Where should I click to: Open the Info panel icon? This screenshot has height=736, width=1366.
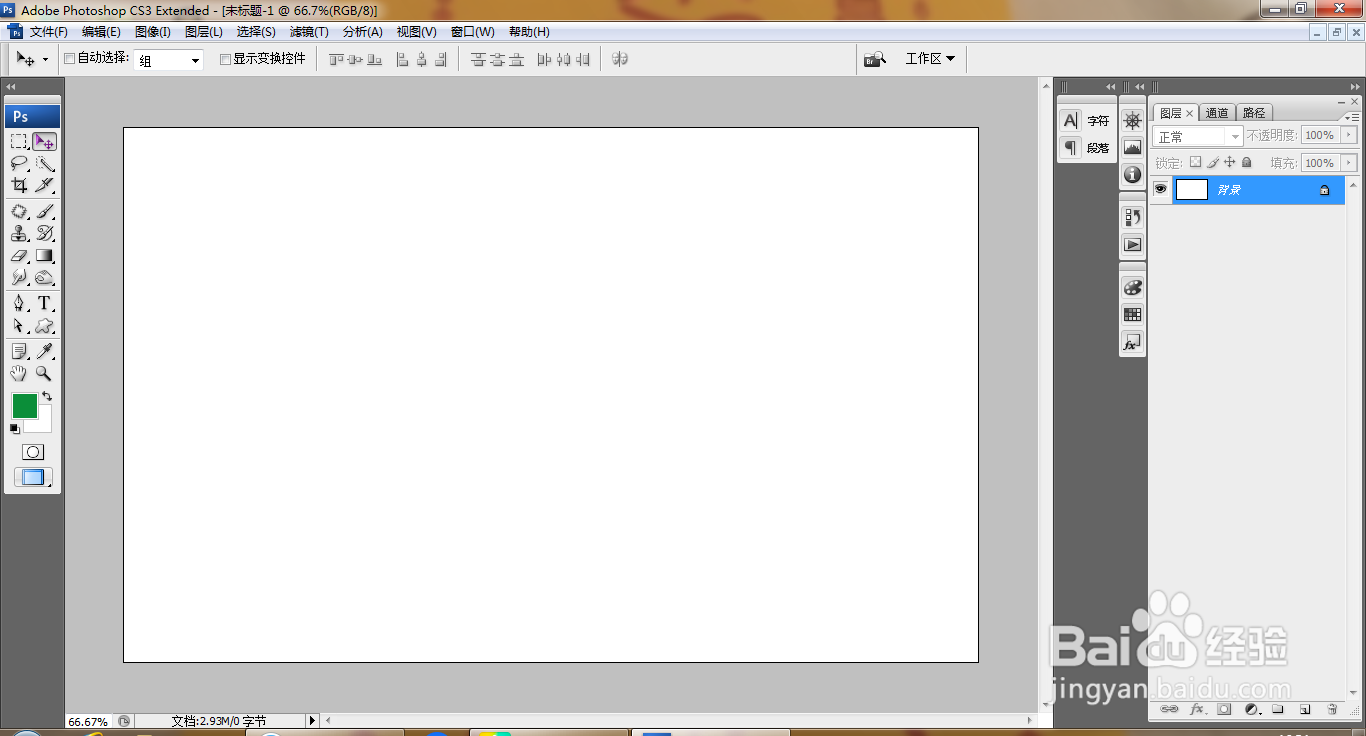(x=1132, y=174)
